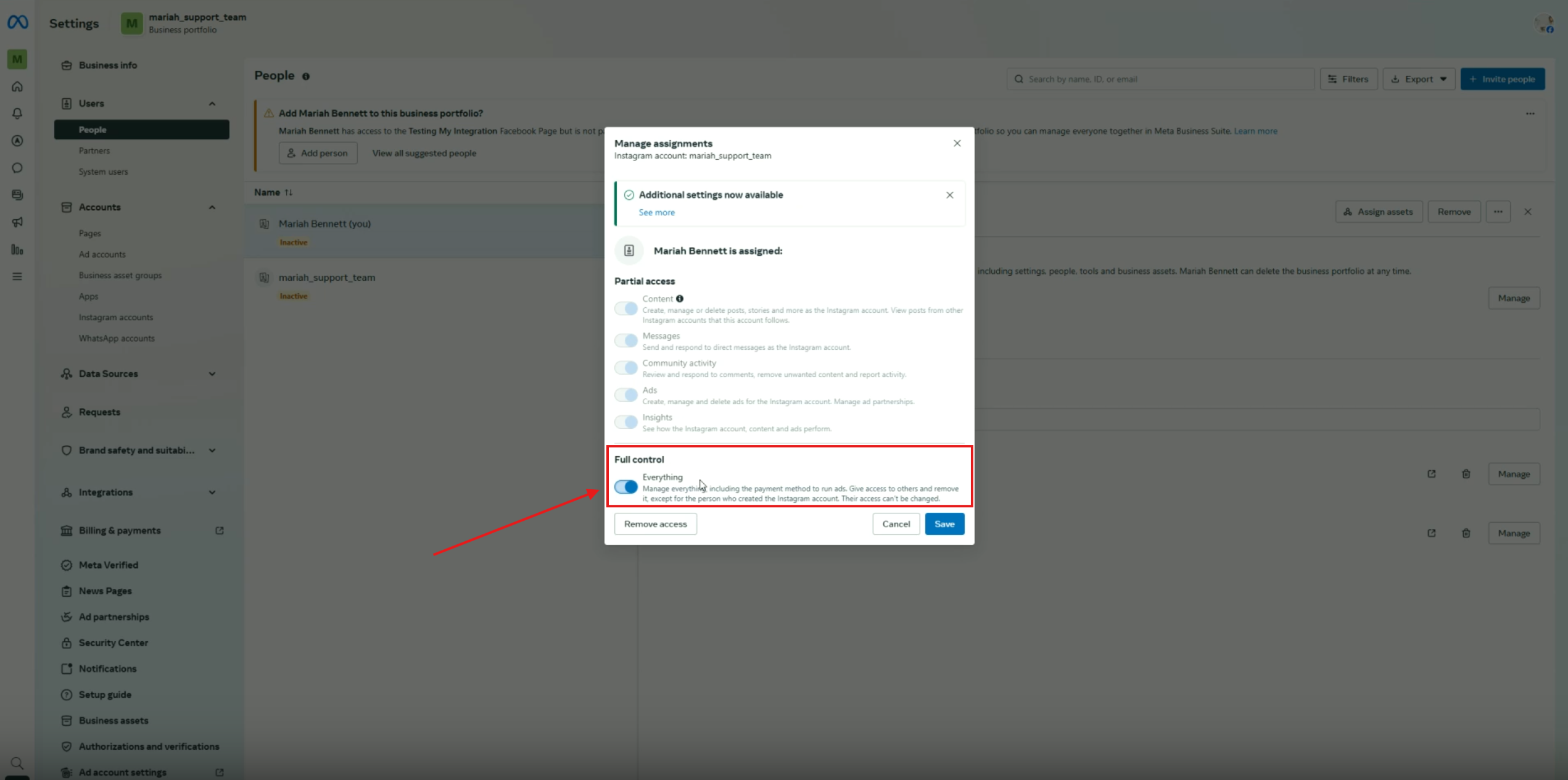
Task: Select mariah_support_team row in people list
Action: click(424, 286)
